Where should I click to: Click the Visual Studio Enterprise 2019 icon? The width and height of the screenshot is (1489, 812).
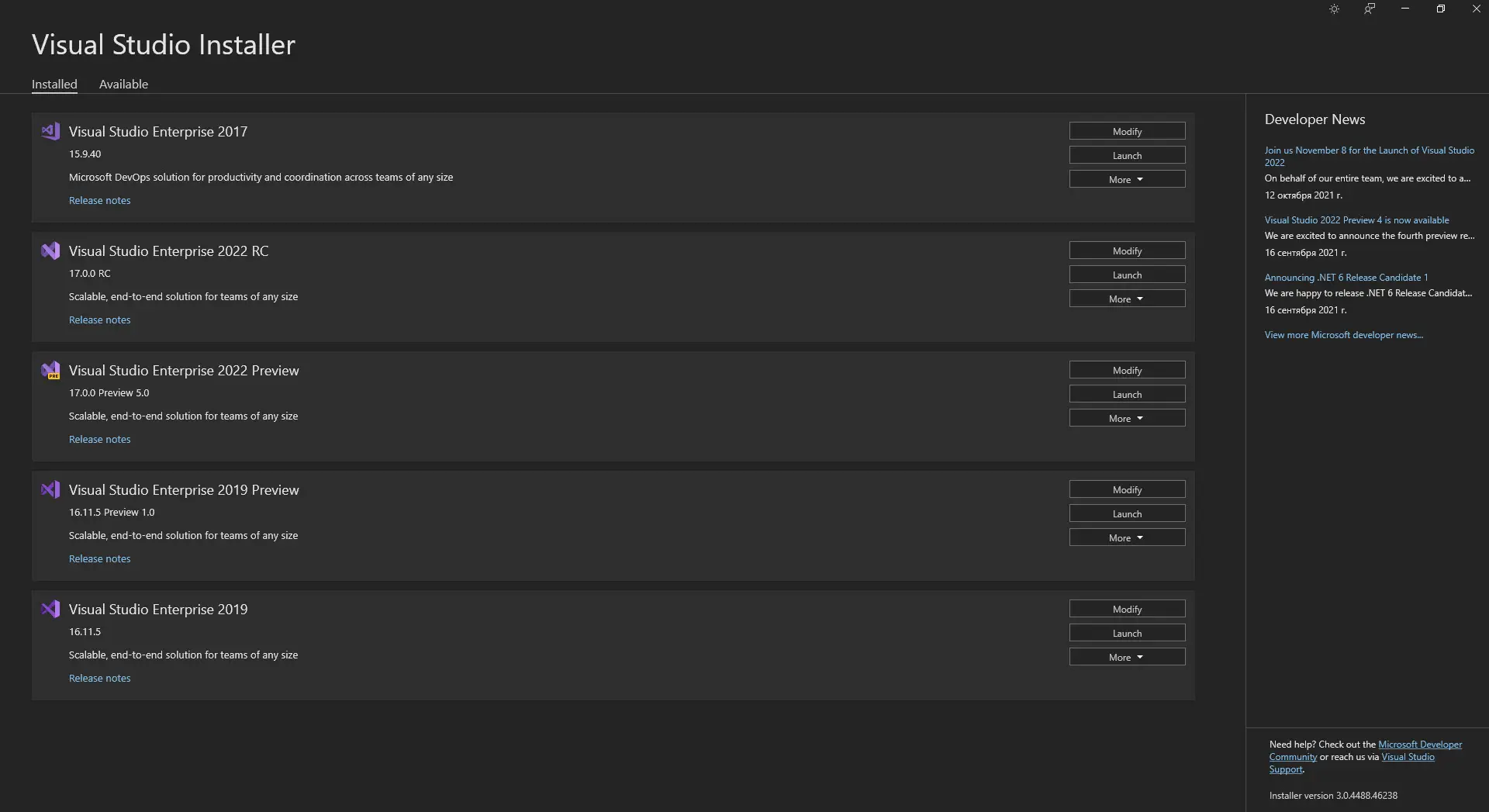(x=50, y=609)
